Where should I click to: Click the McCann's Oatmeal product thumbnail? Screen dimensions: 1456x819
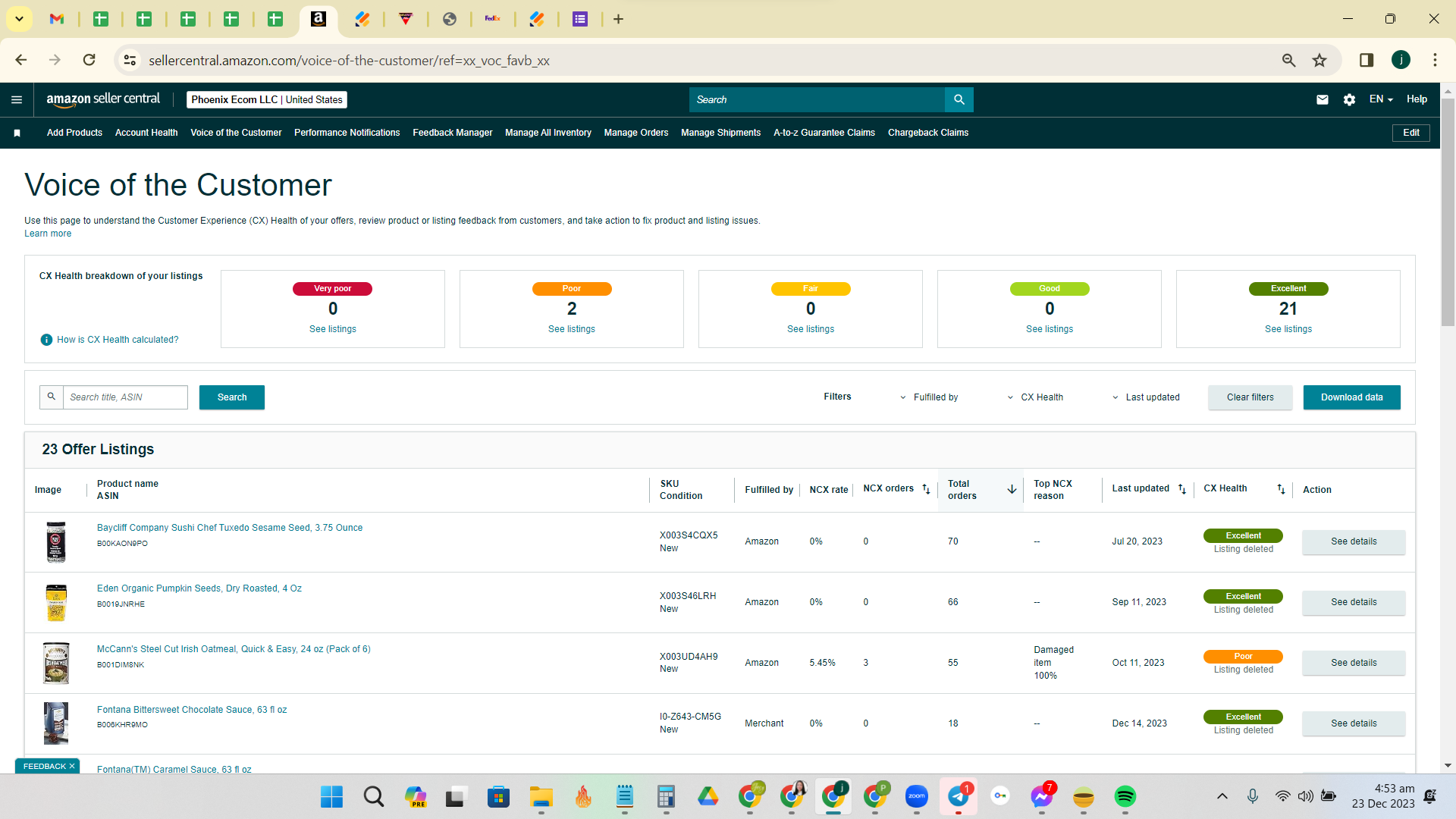56,663
